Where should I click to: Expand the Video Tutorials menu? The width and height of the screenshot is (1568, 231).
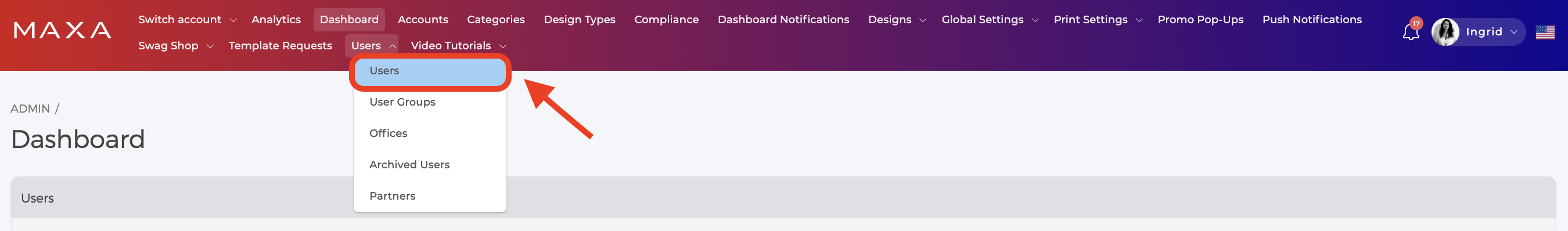[458, 46]
